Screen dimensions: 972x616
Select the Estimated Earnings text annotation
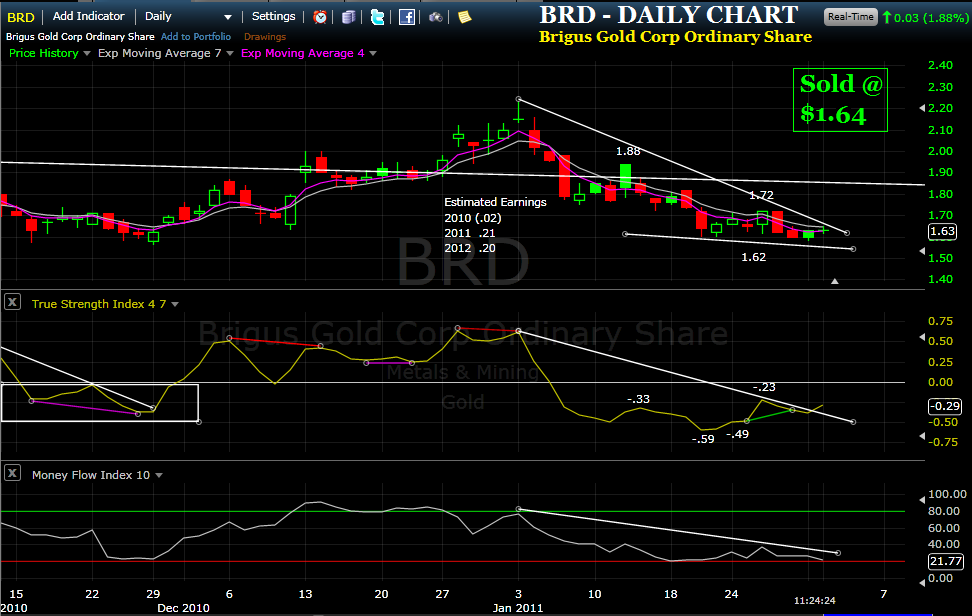(495, 225)
